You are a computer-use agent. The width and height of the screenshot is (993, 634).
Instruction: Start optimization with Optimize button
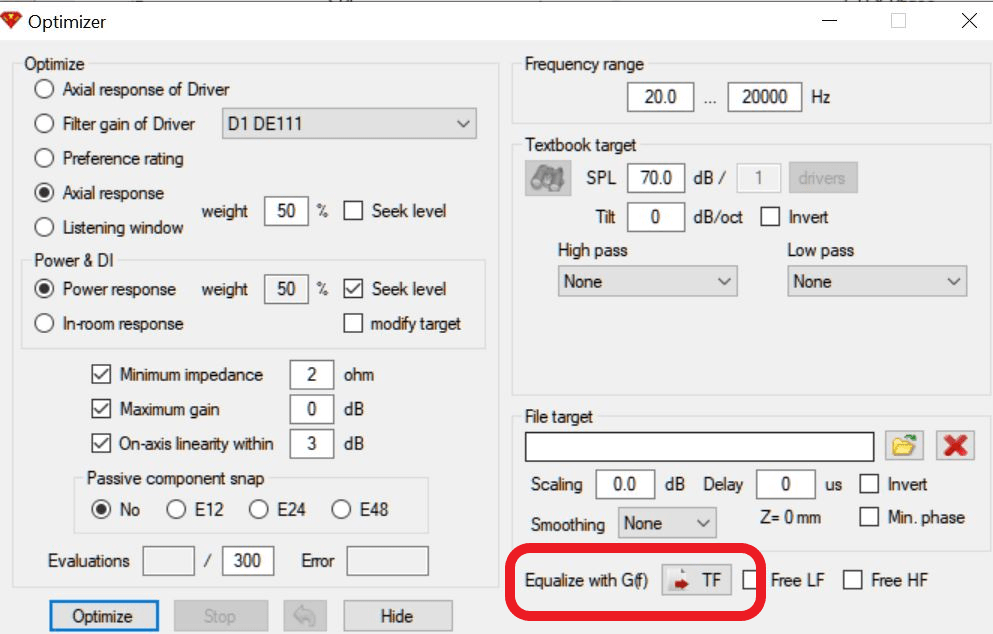click(x=104, y=616)
